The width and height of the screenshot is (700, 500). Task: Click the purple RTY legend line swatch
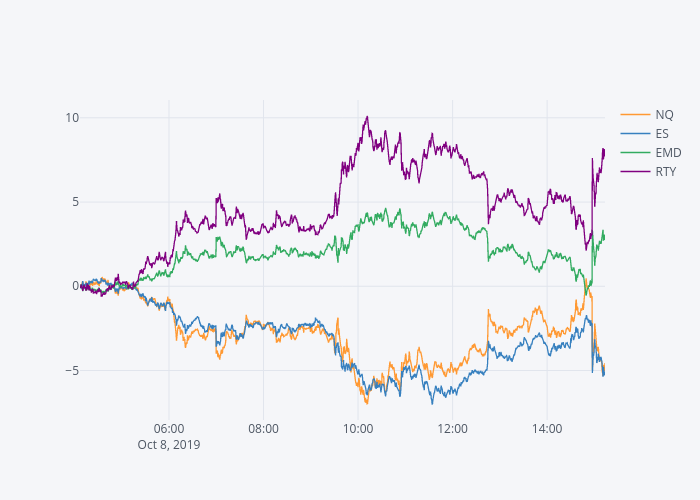[x=635, y=171]
